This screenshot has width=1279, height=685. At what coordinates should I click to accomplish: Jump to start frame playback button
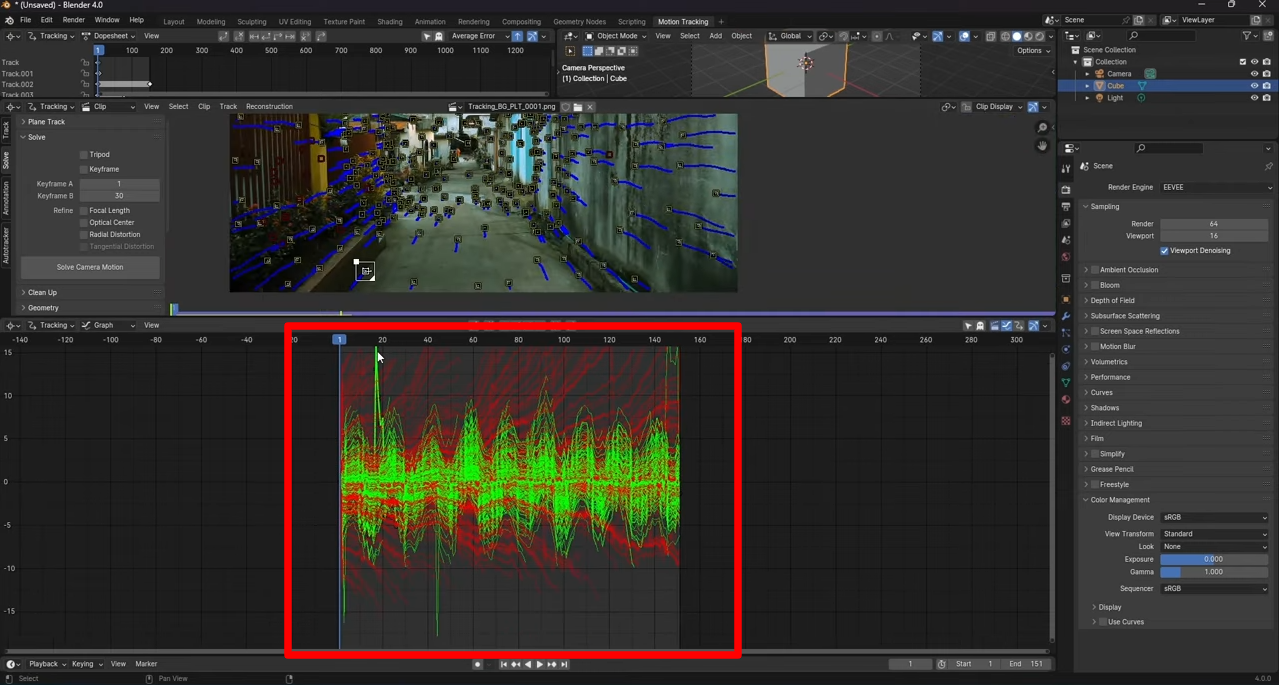[x=504, y=664]
